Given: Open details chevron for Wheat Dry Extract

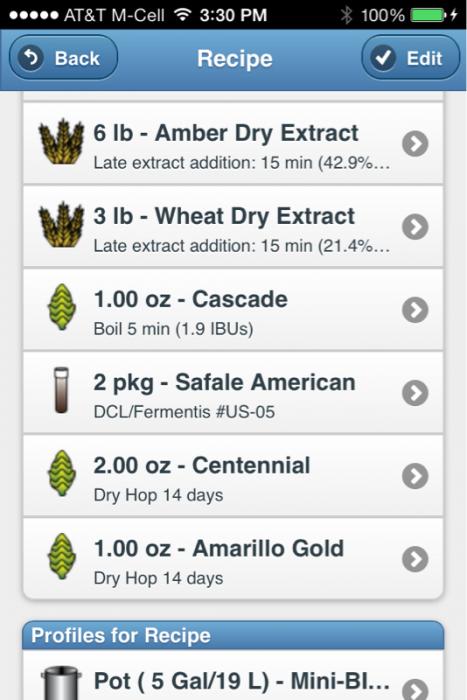Looking at the screenshot, I should coord(415,226).
